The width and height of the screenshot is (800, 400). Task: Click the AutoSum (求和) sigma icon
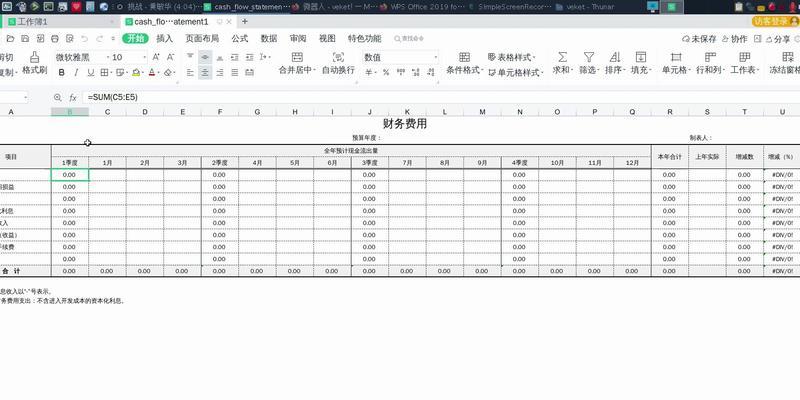point(562,63)
